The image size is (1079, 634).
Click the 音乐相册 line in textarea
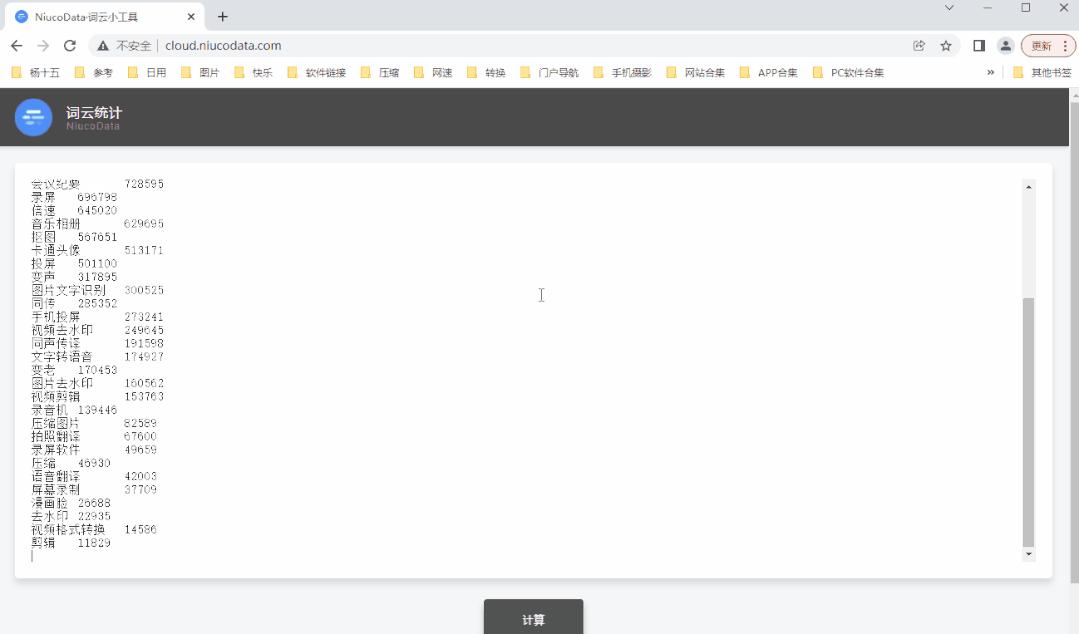pyautogui.click(x=98, y=224)
